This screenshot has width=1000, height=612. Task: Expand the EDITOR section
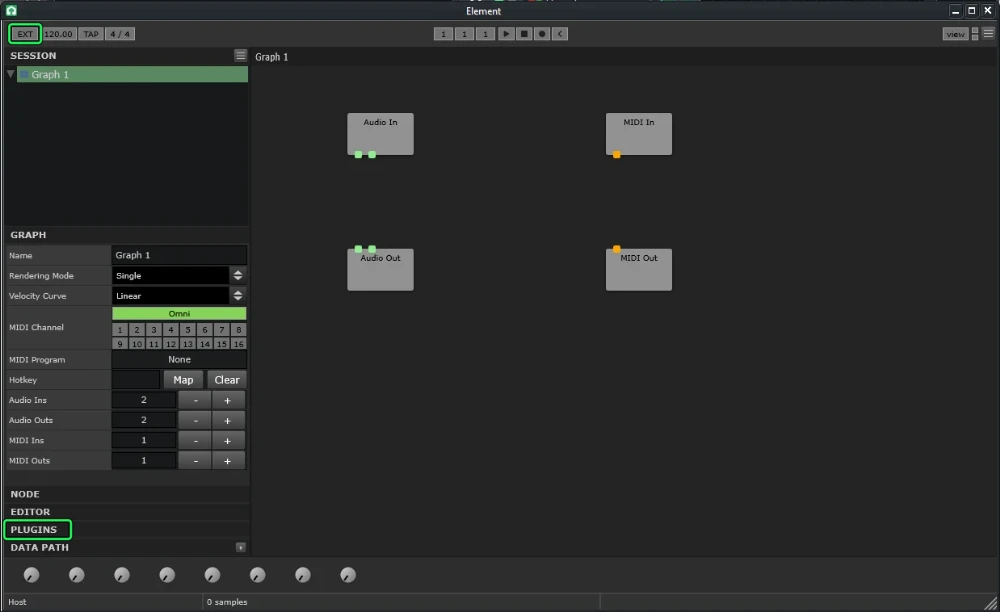click(x=126, y=512)
